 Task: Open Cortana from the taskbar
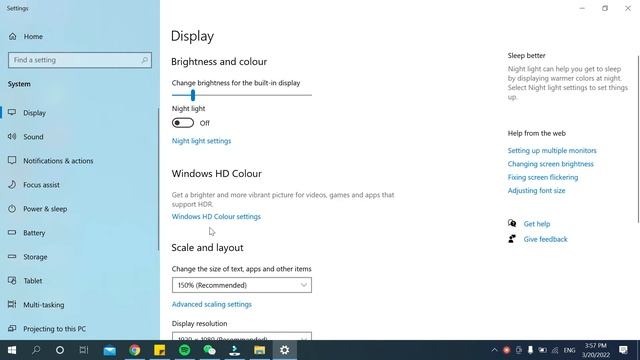pyautogui.click(x=60, y=350)
